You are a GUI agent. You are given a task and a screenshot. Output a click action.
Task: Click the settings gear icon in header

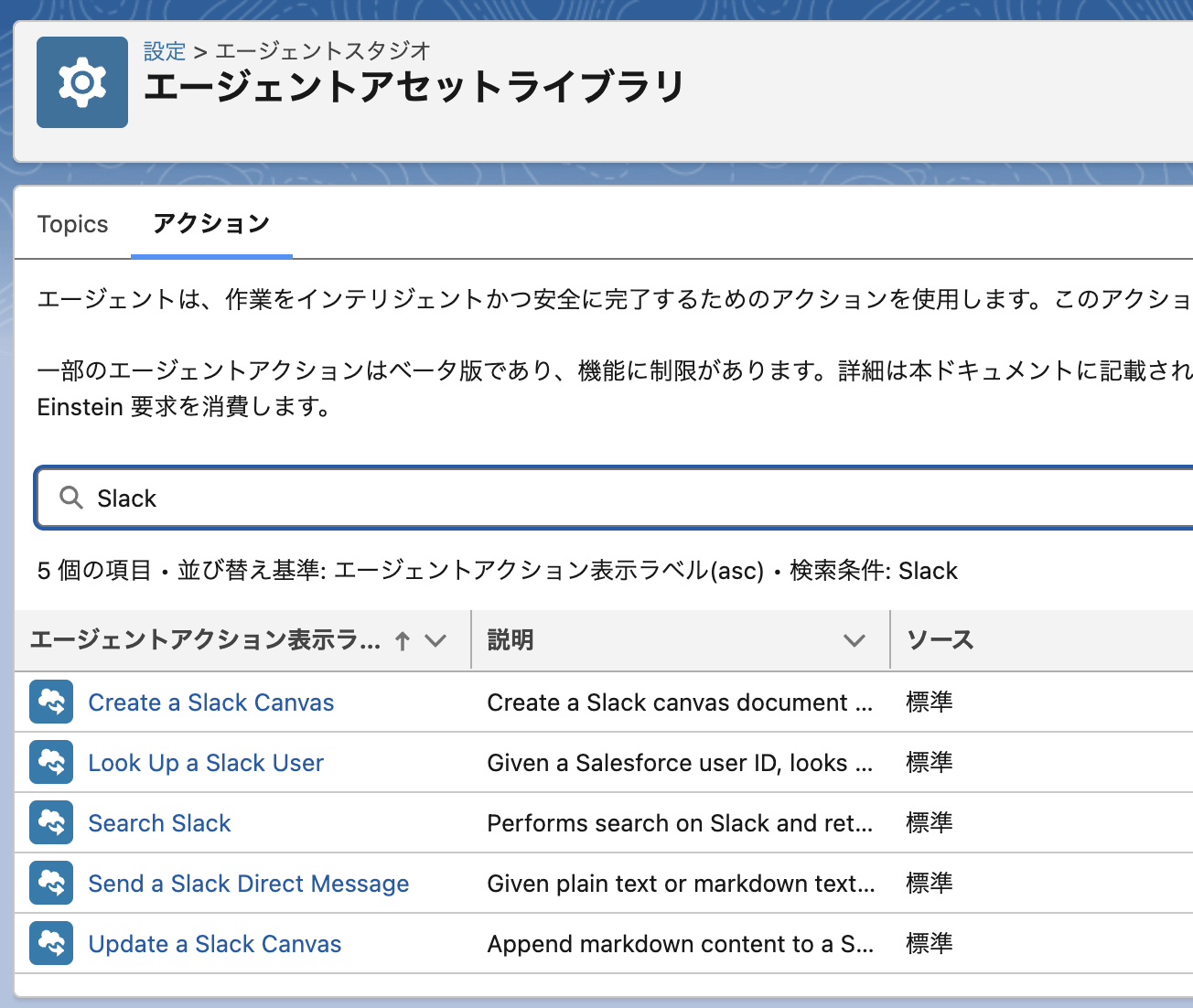coord(81,81)
